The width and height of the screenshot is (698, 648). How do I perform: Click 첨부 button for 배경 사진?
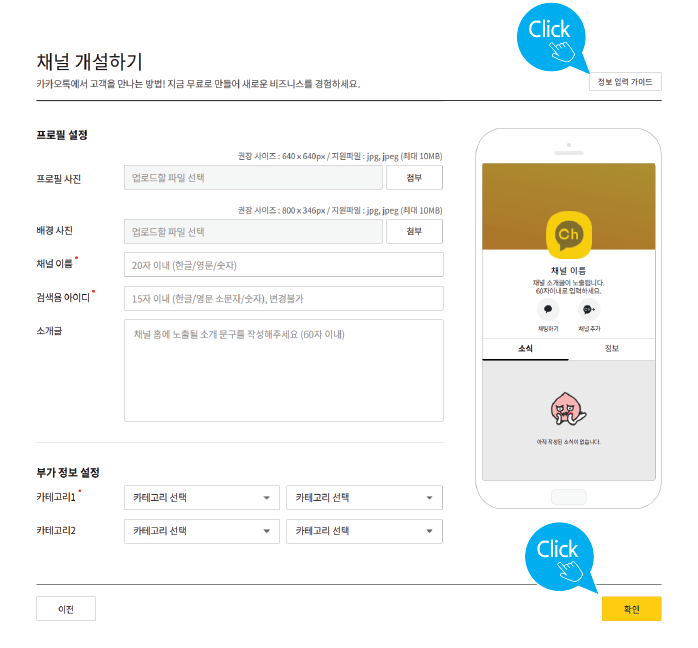click(414, 231)
